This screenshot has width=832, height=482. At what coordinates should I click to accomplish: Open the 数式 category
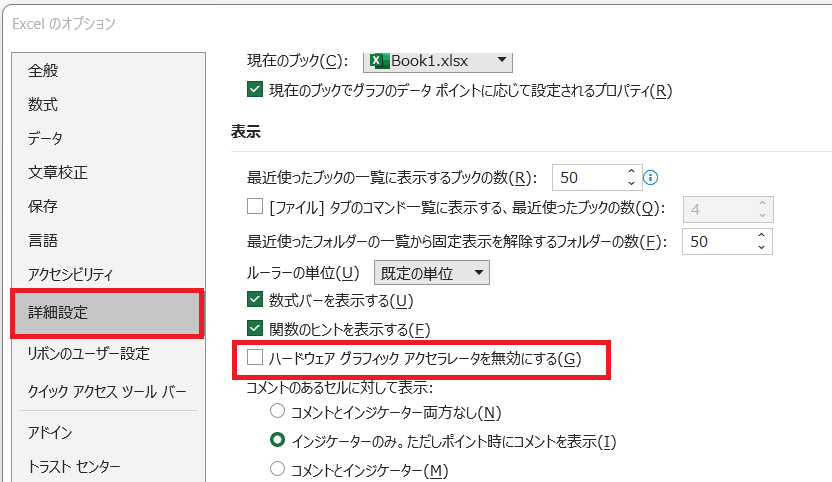(x=43, y=105)
